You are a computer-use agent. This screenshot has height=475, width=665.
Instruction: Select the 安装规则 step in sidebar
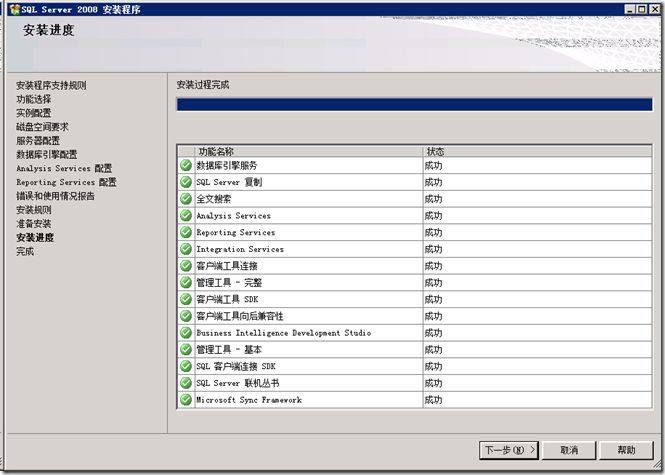coord(34,210)
